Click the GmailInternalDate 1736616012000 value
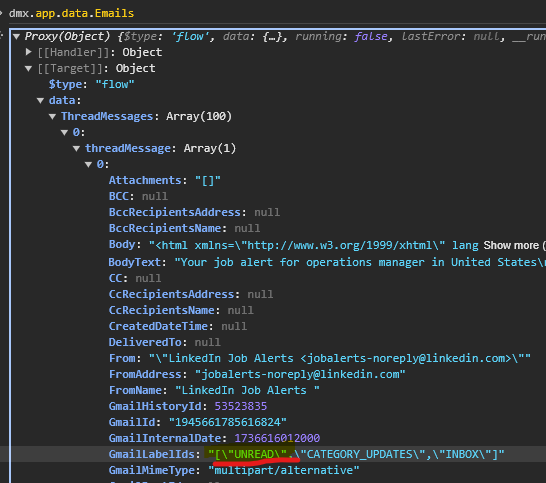 click(x=277, y=438)
